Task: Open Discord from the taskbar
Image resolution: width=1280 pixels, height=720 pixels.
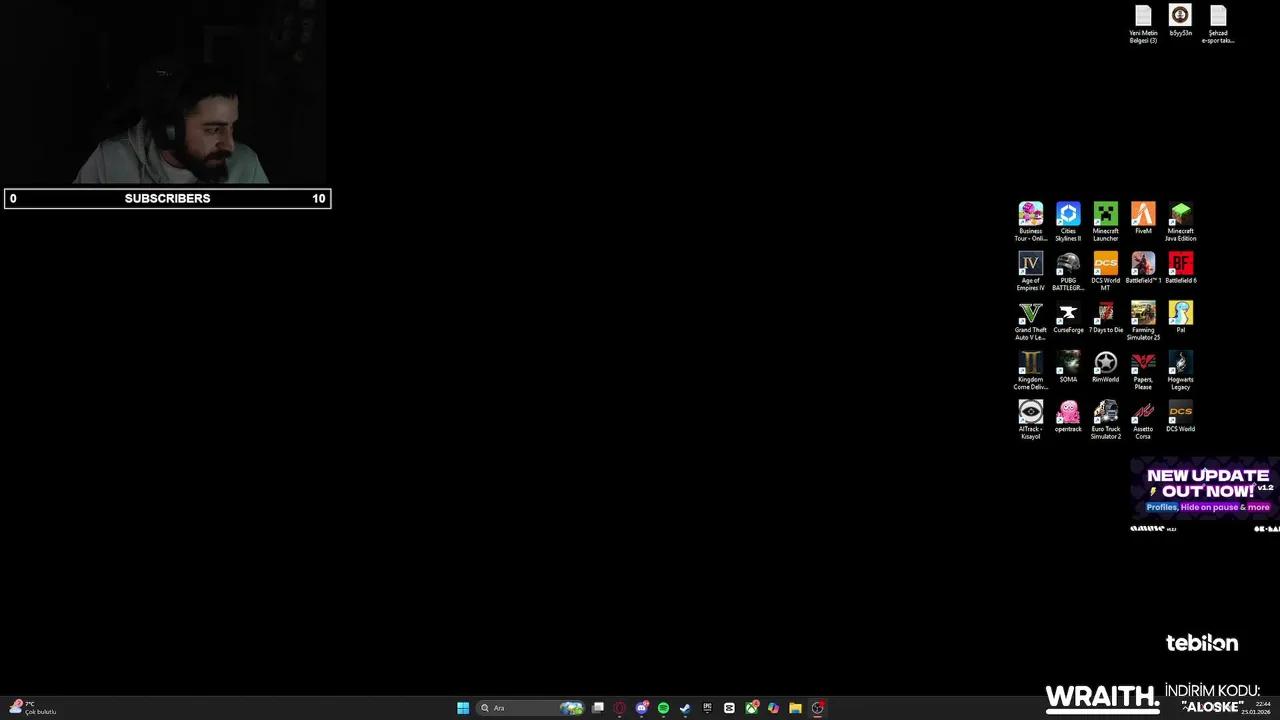Action: click(x=642, y=708)
